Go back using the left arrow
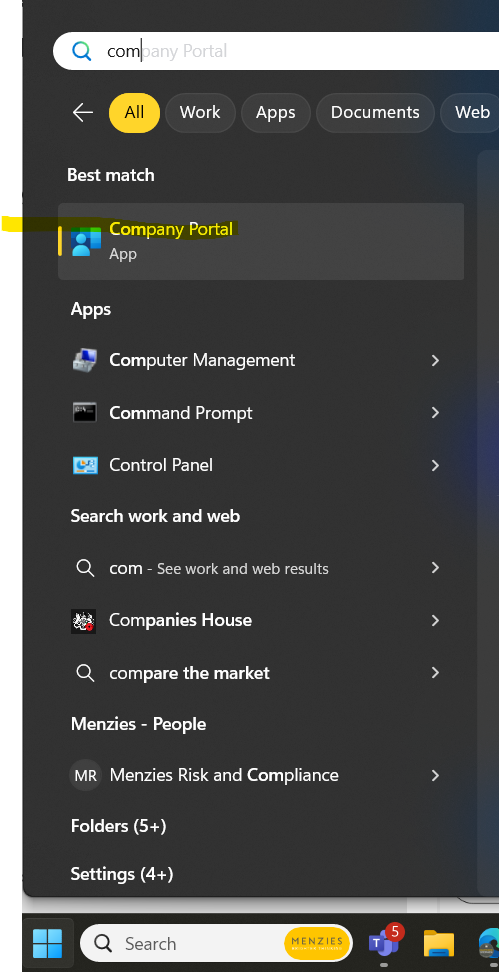The width and height of the screenshot is (499, 972). point(83,112)
